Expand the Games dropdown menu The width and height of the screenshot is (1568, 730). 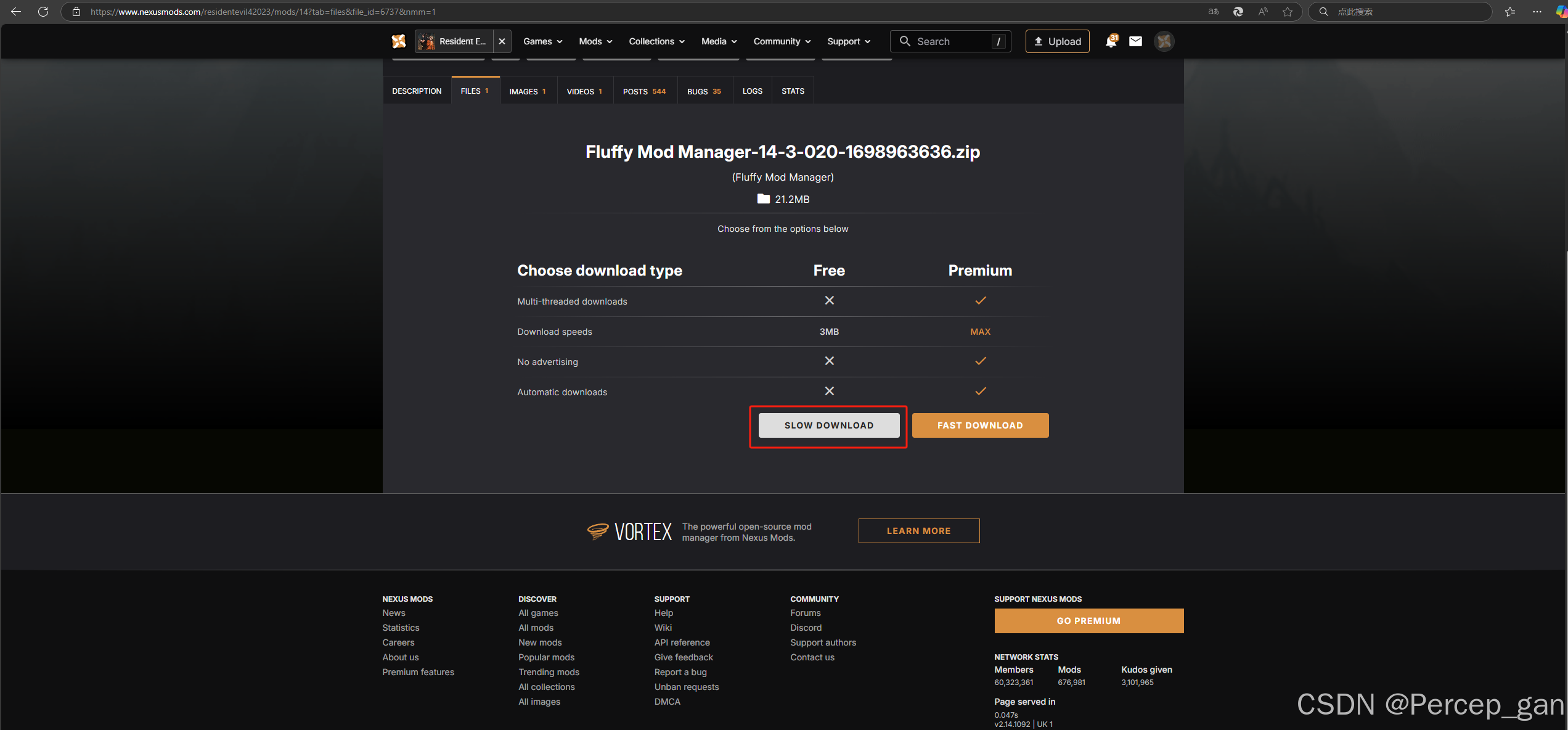coord(542,41)
